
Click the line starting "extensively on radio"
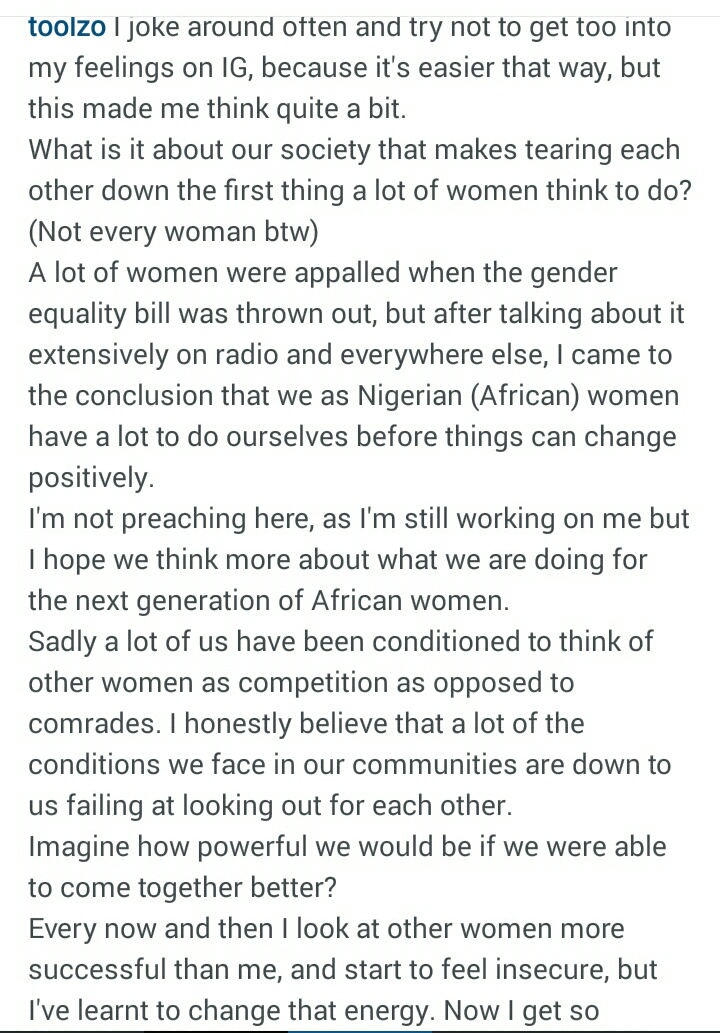pos(350,355)
